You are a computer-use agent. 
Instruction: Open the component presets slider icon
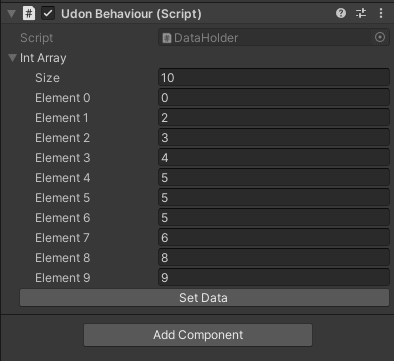(361, 13)
